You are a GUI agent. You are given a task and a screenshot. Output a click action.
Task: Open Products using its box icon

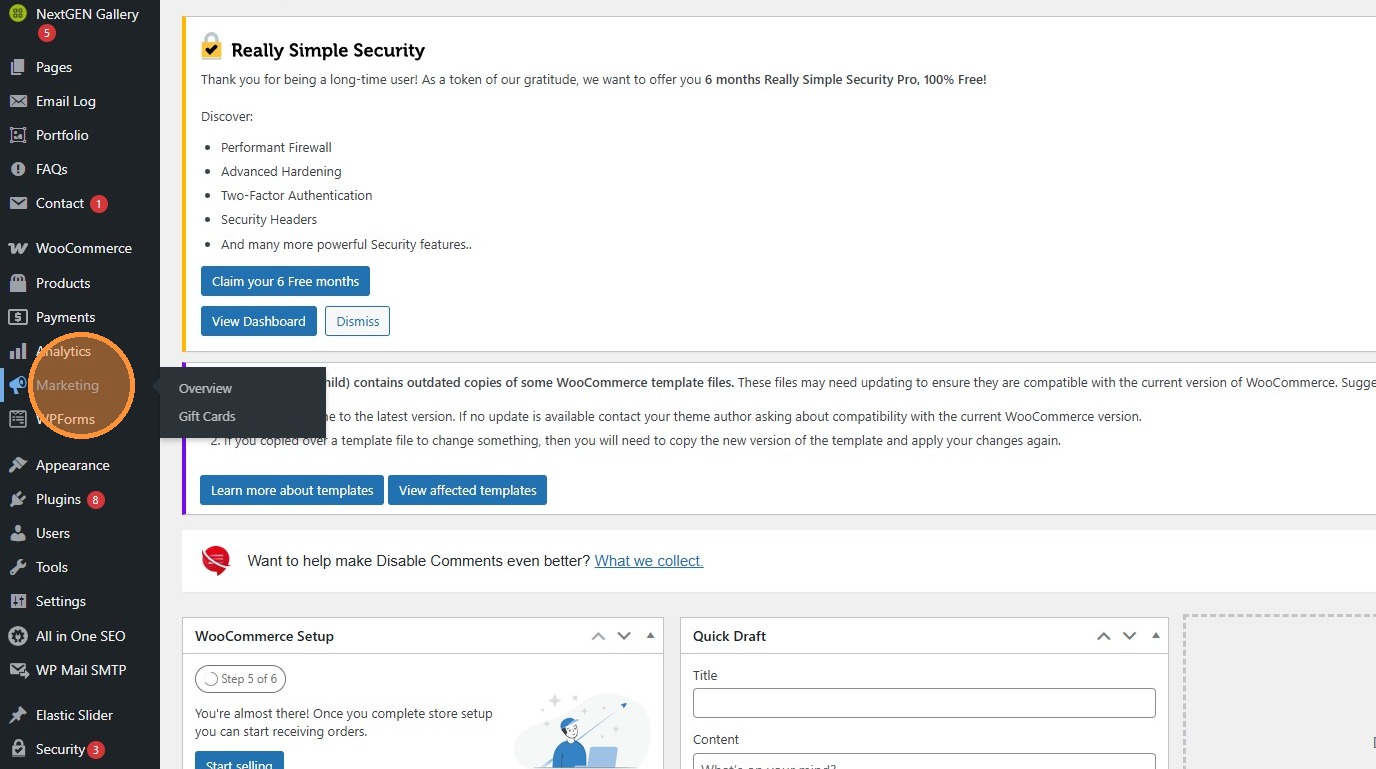17,283
